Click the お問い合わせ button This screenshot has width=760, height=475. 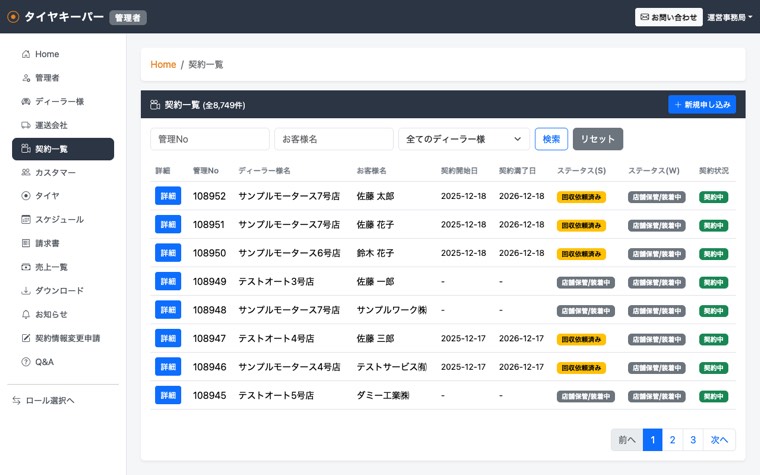[x=668, y=17]
